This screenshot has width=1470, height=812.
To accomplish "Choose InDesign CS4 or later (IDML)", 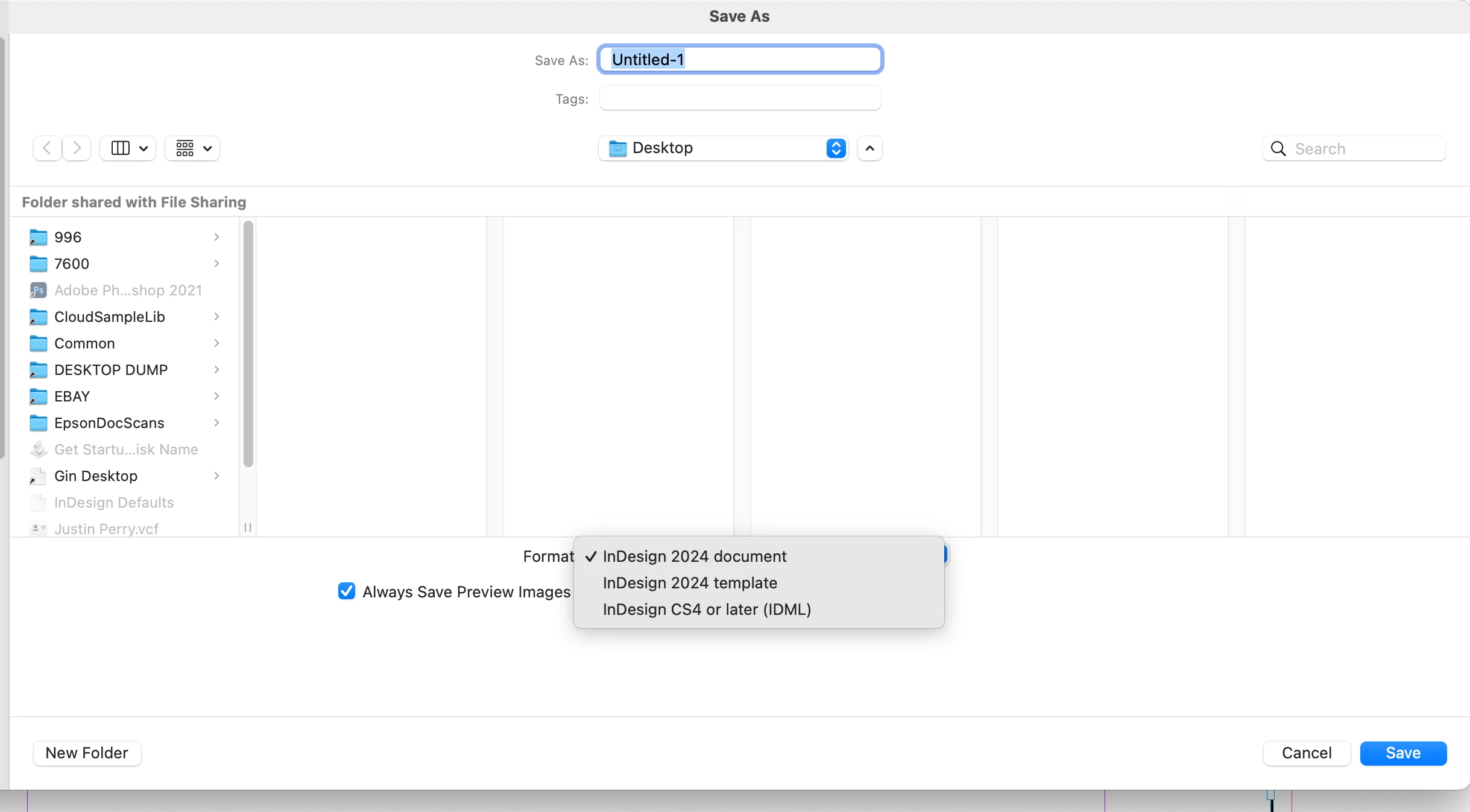I will coord(707,609).
